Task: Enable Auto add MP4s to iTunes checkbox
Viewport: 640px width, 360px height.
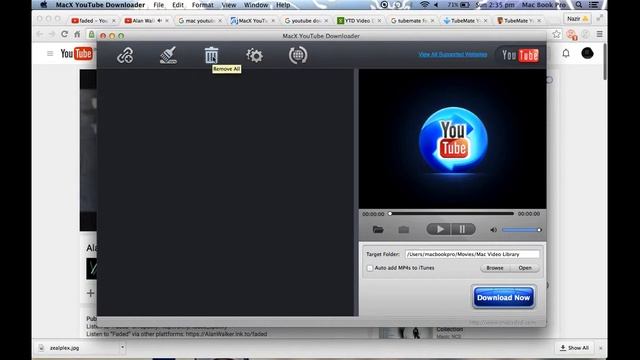Action: pos(370,268)
